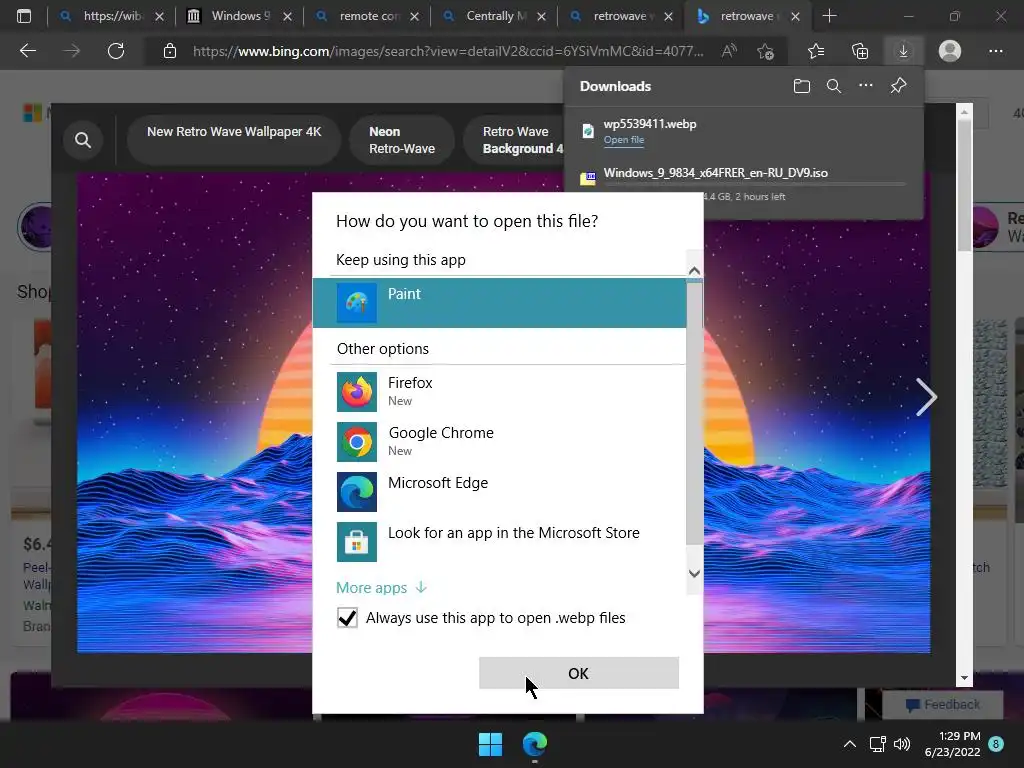The width and height of the screenshot is (1024, 768).
Task: Click the address bar URL
Action: coord(448,51)
